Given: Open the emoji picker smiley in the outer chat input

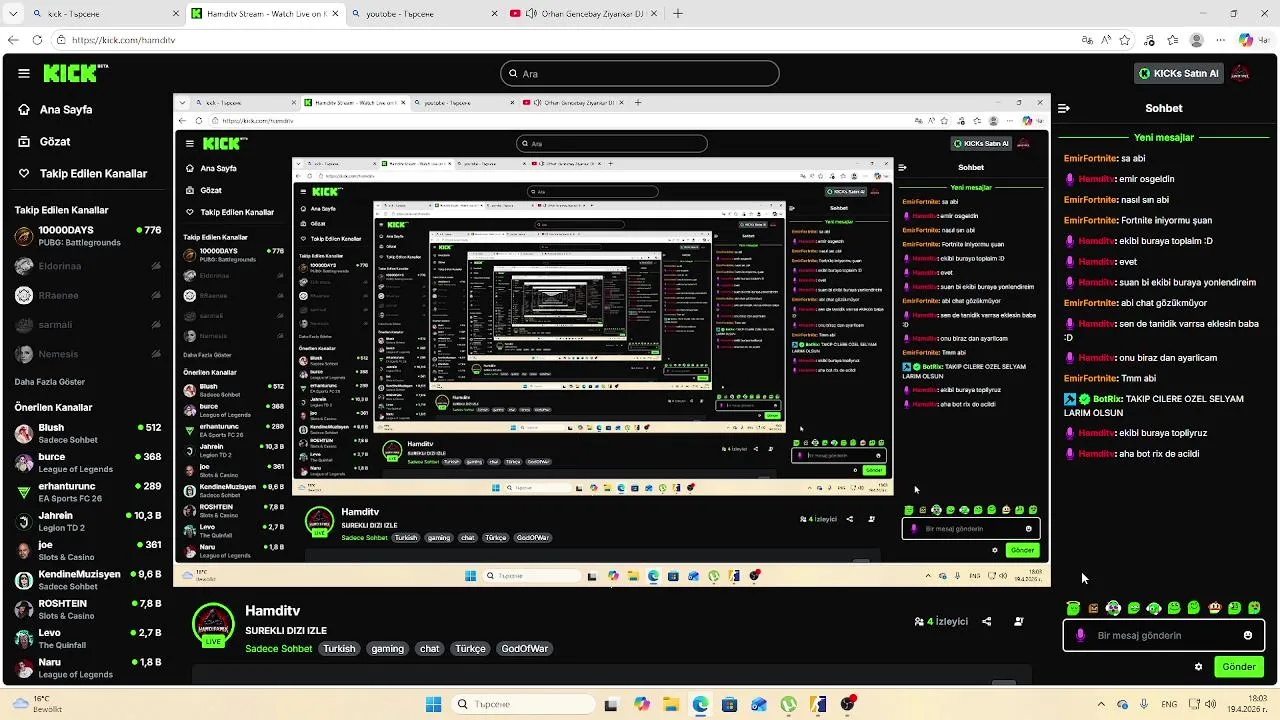Looking at the screenshot, I should (1248, 635).
